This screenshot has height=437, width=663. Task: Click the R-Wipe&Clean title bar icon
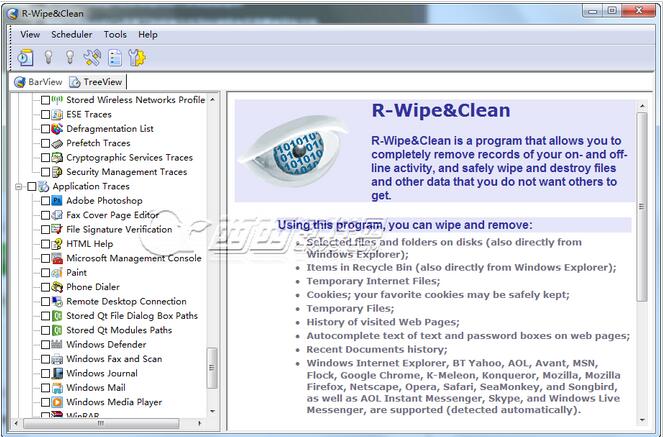[12, 14]
